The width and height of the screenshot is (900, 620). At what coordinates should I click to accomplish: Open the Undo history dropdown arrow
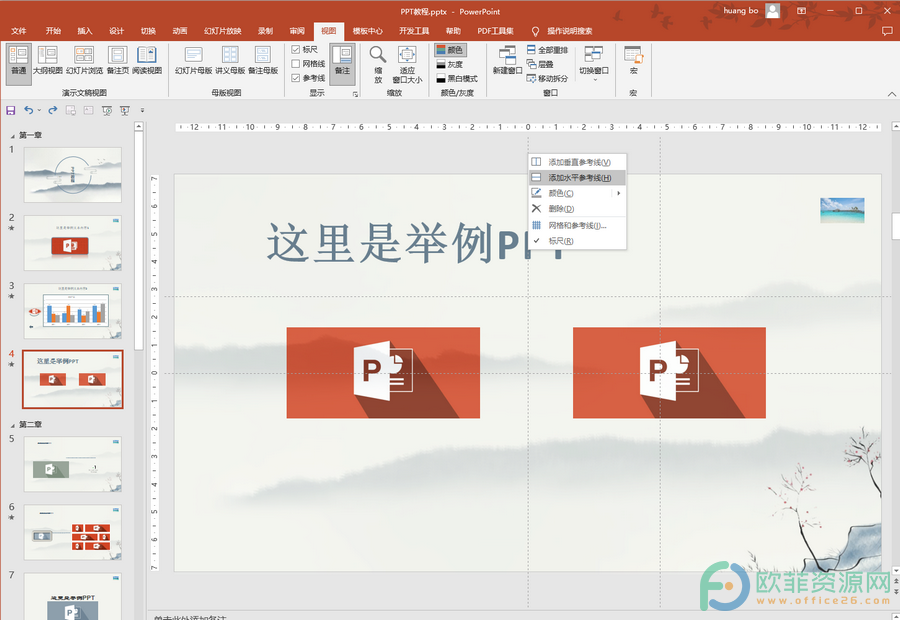pos(39,110)
